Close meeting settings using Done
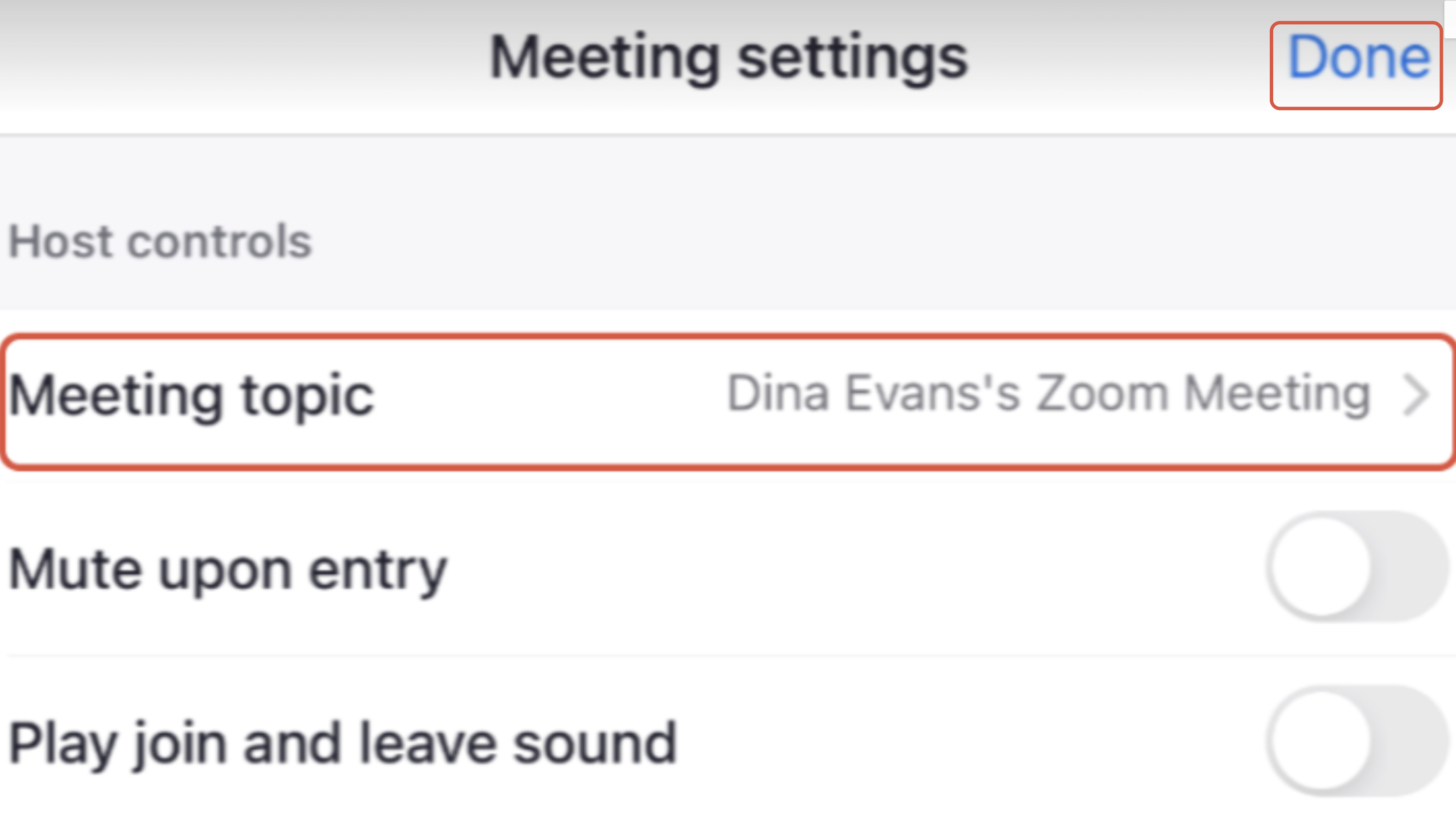This screenshot has height=821, width=1456. [x=1358, y=58]
